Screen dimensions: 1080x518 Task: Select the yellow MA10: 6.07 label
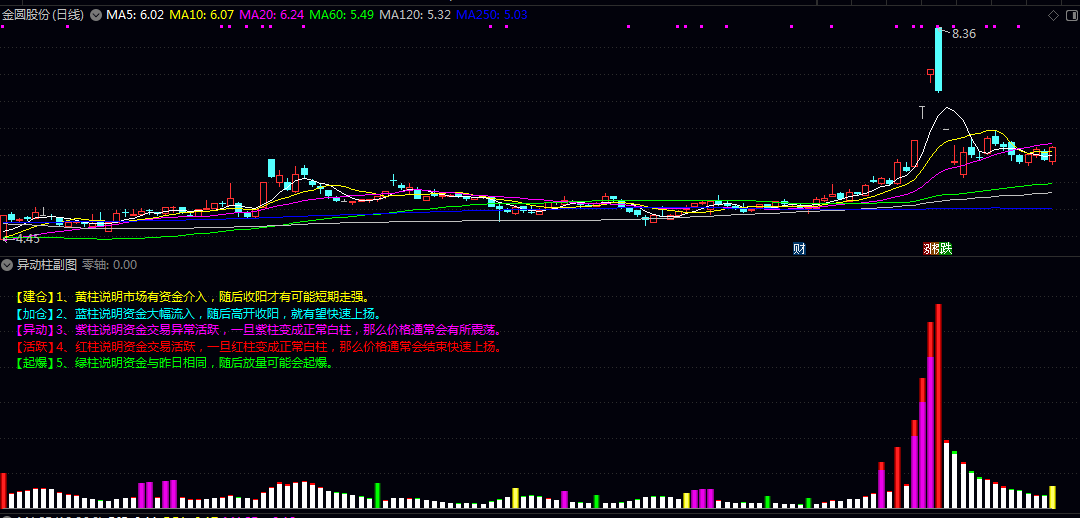[x=201, y=14]
